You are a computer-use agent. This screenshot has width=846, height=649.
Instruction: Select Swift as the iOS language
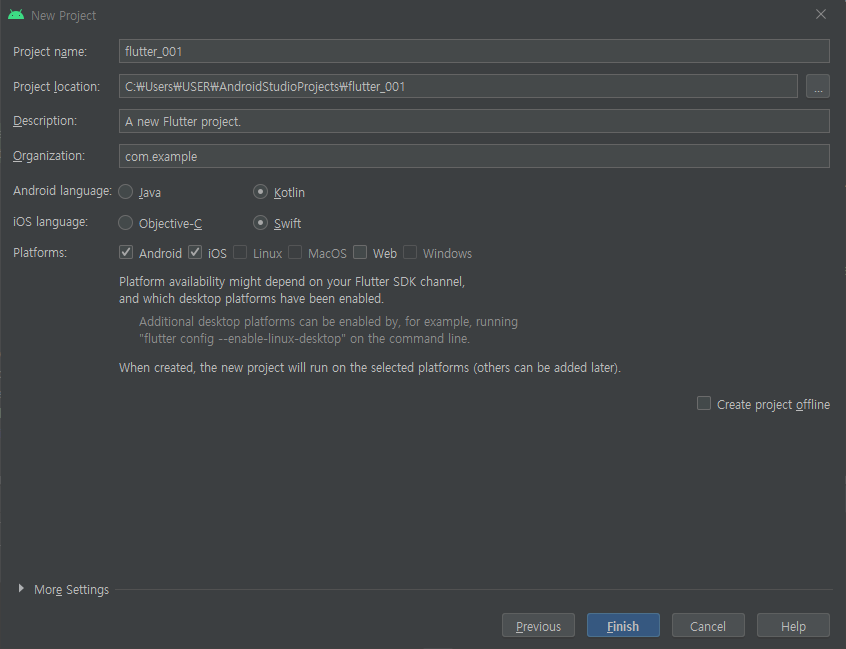tap(261, 223)
